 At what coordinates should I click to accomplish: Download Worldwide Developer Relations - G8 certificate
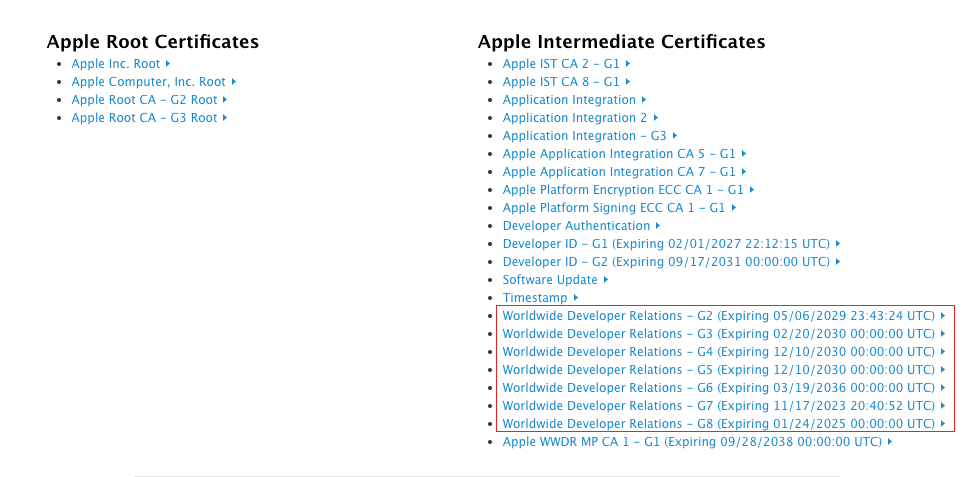(x=724, y=424)
